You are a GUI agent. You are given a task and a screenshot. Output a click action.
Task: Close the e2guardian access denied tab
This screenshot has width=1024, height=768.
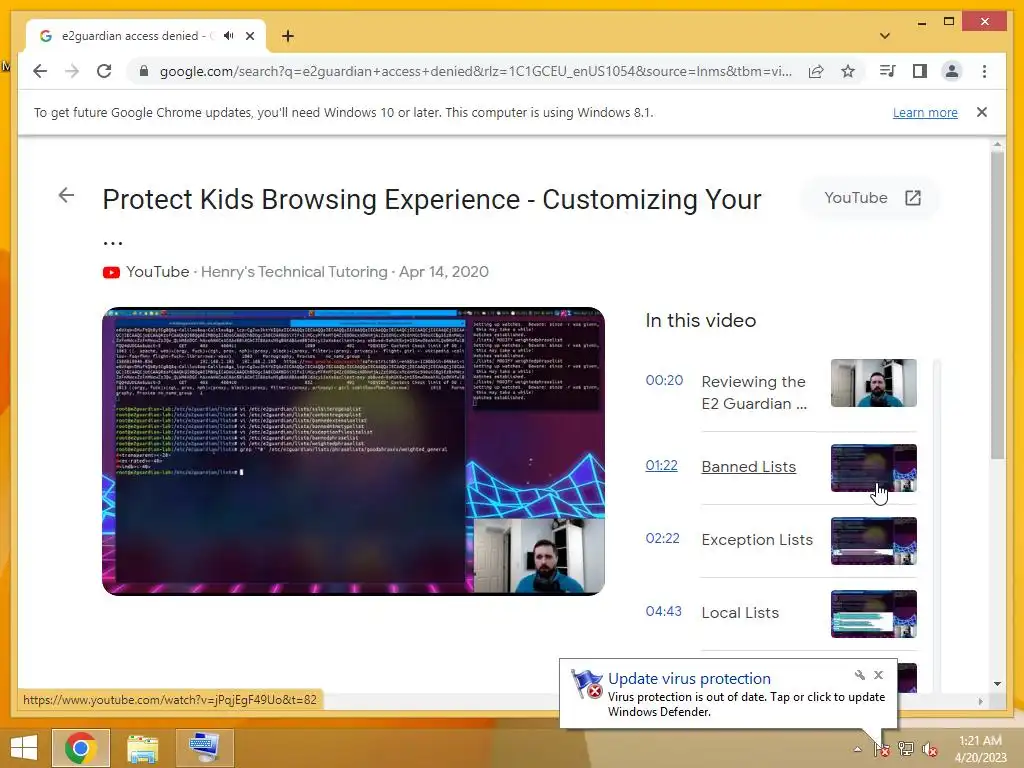pos(249,36)
